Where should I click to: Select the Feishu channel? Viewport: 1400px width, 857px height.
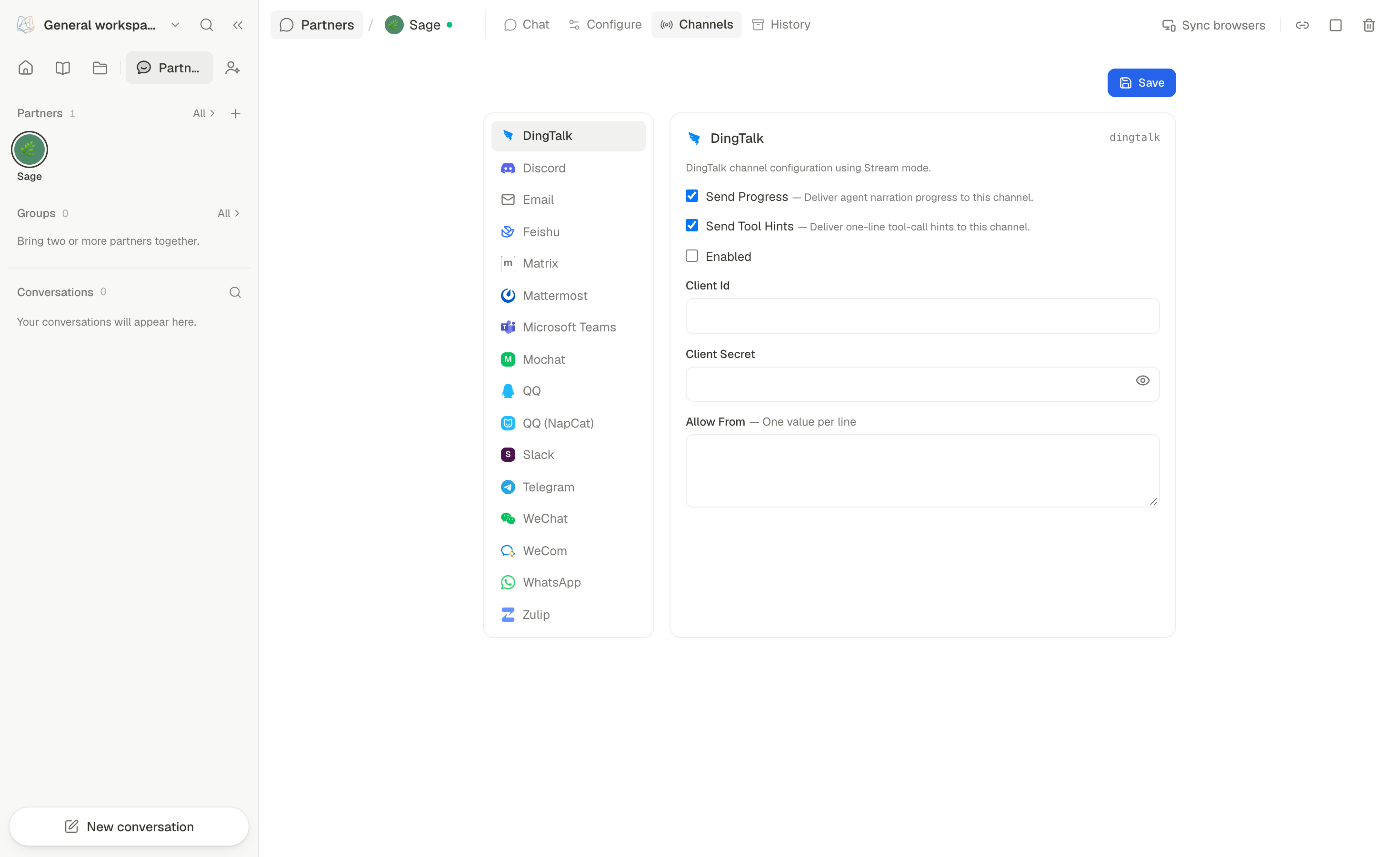[x=568, y=232]
